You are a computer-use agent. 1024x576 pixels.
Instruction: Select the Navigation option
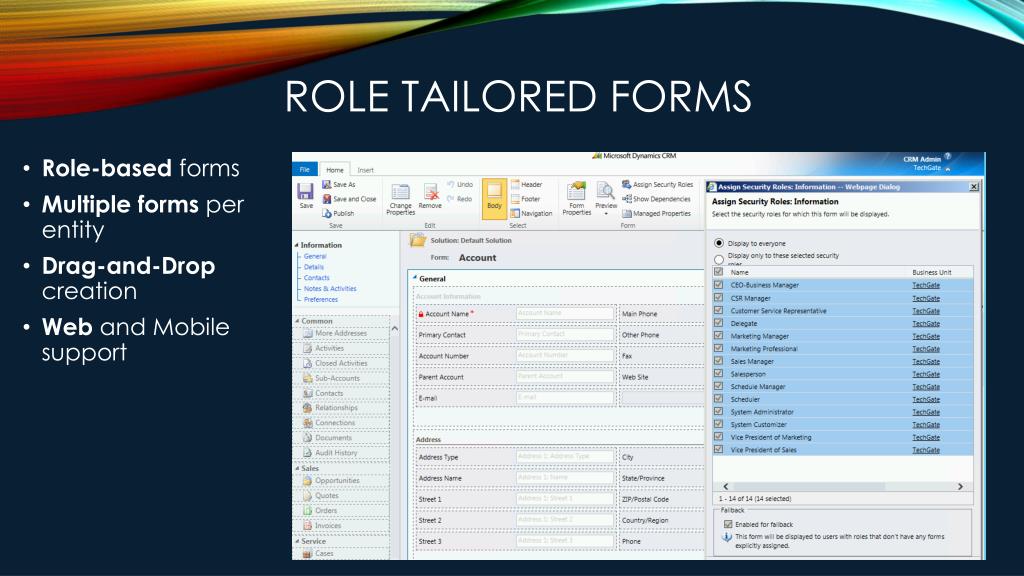click(x=531, y=214)
